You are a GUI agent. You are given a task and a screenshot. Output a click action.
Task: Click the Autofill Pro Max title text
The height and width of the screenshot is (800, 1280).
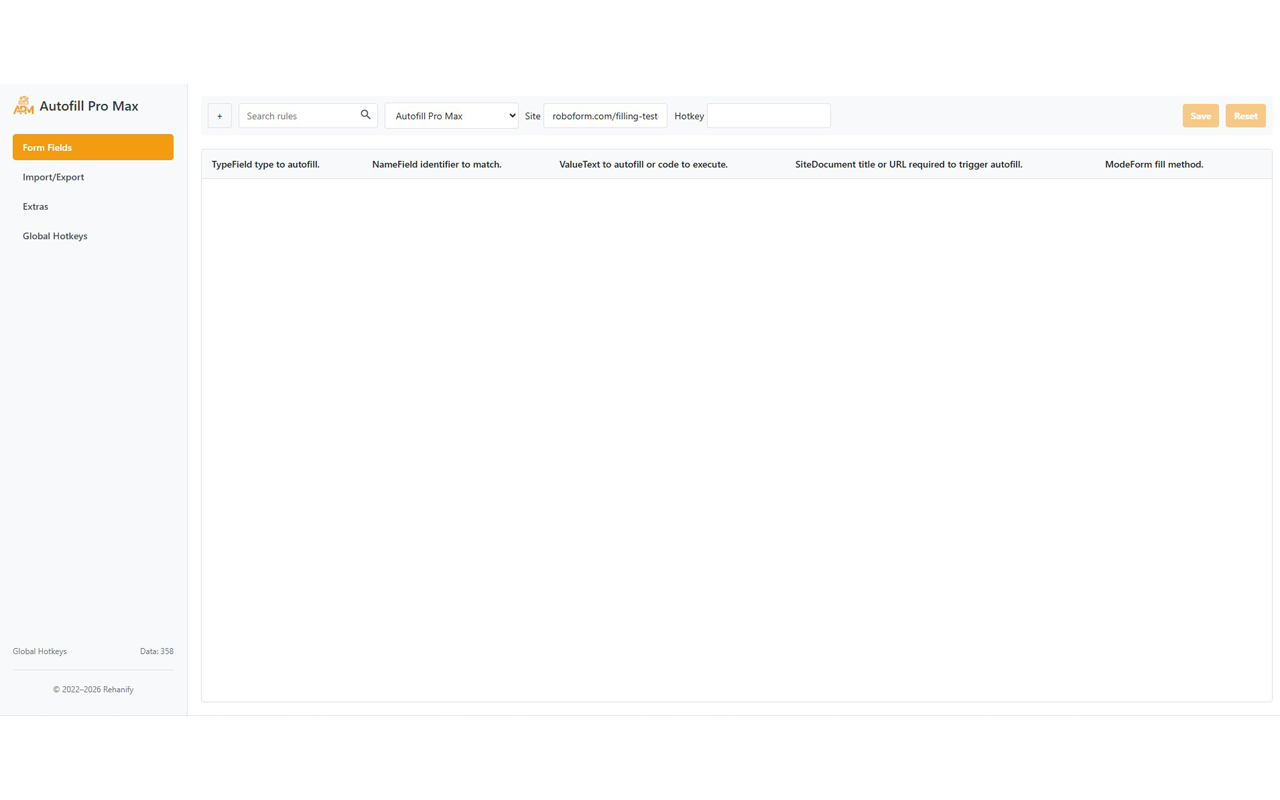point(89,106)
